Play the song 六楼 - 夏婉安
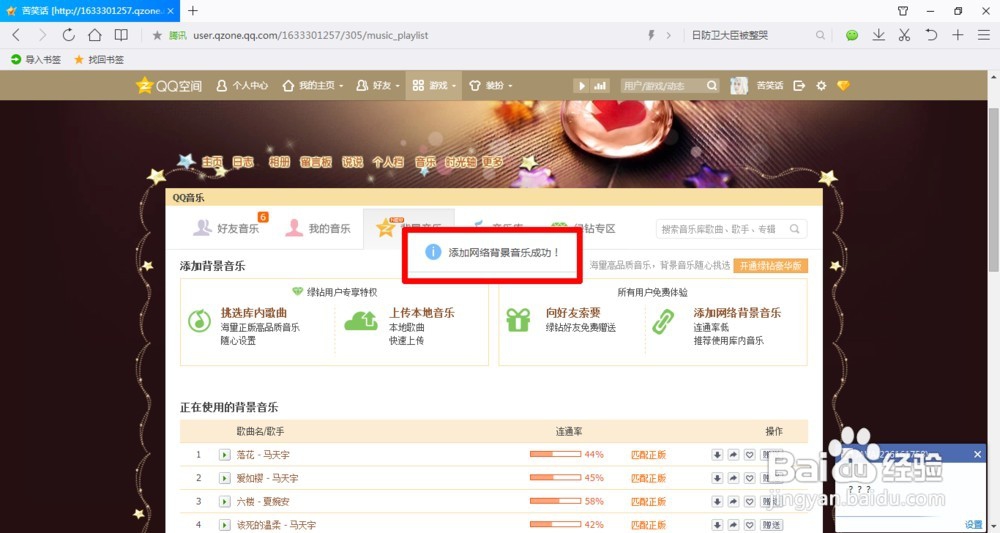 tap(224, 502)
